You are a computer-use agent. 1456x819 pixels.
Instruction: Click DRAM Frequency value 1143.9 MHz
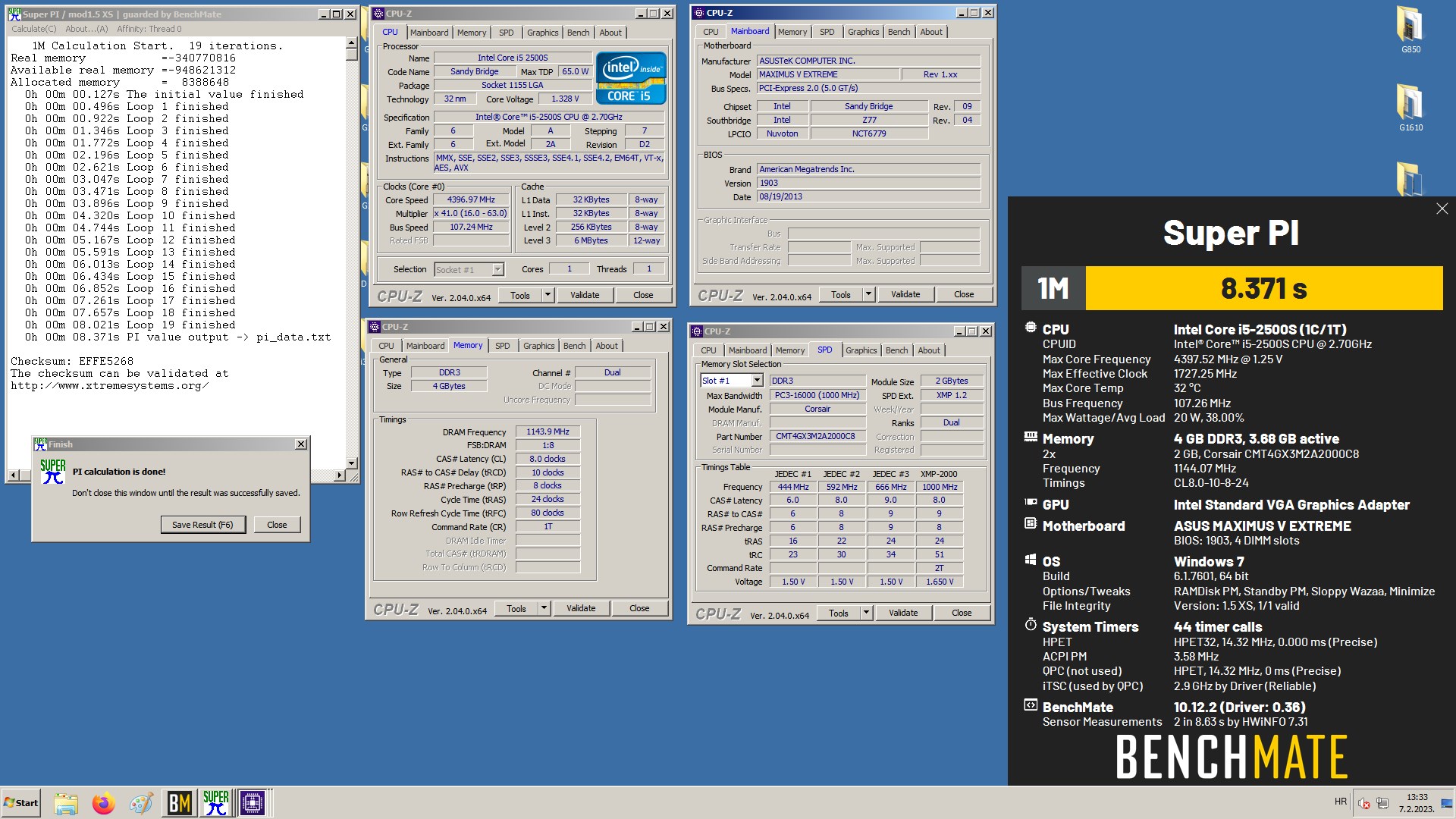(x=548, y=431)
